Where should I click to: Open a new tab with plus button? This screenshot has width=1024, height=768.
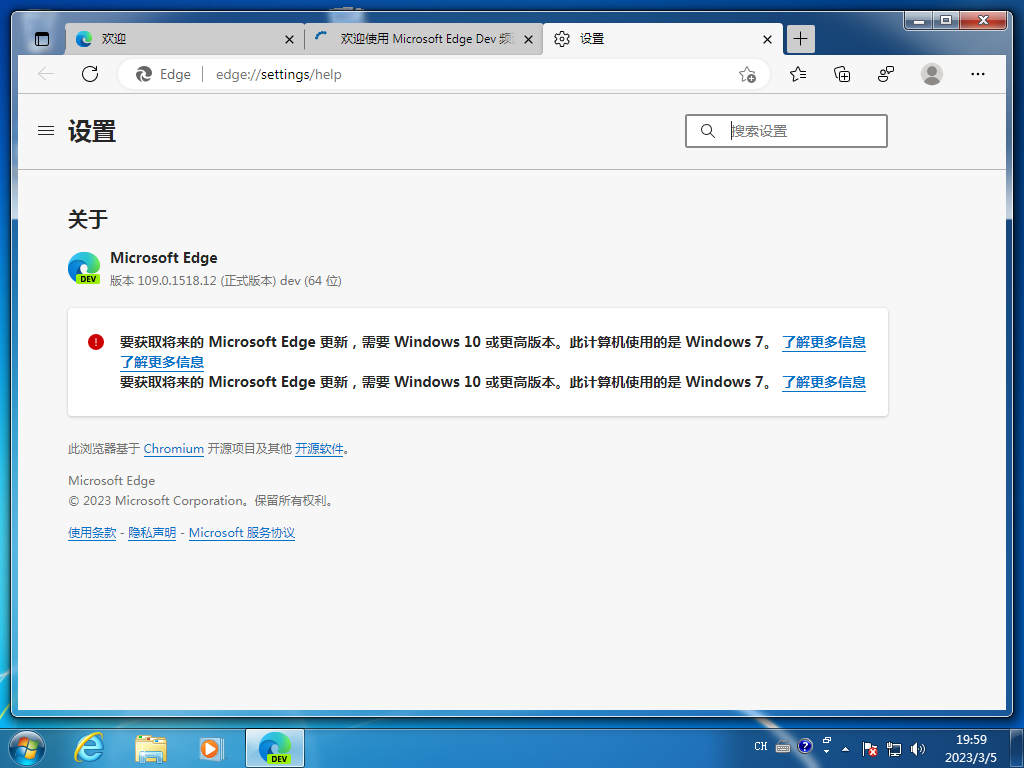(x=801, y=39)
